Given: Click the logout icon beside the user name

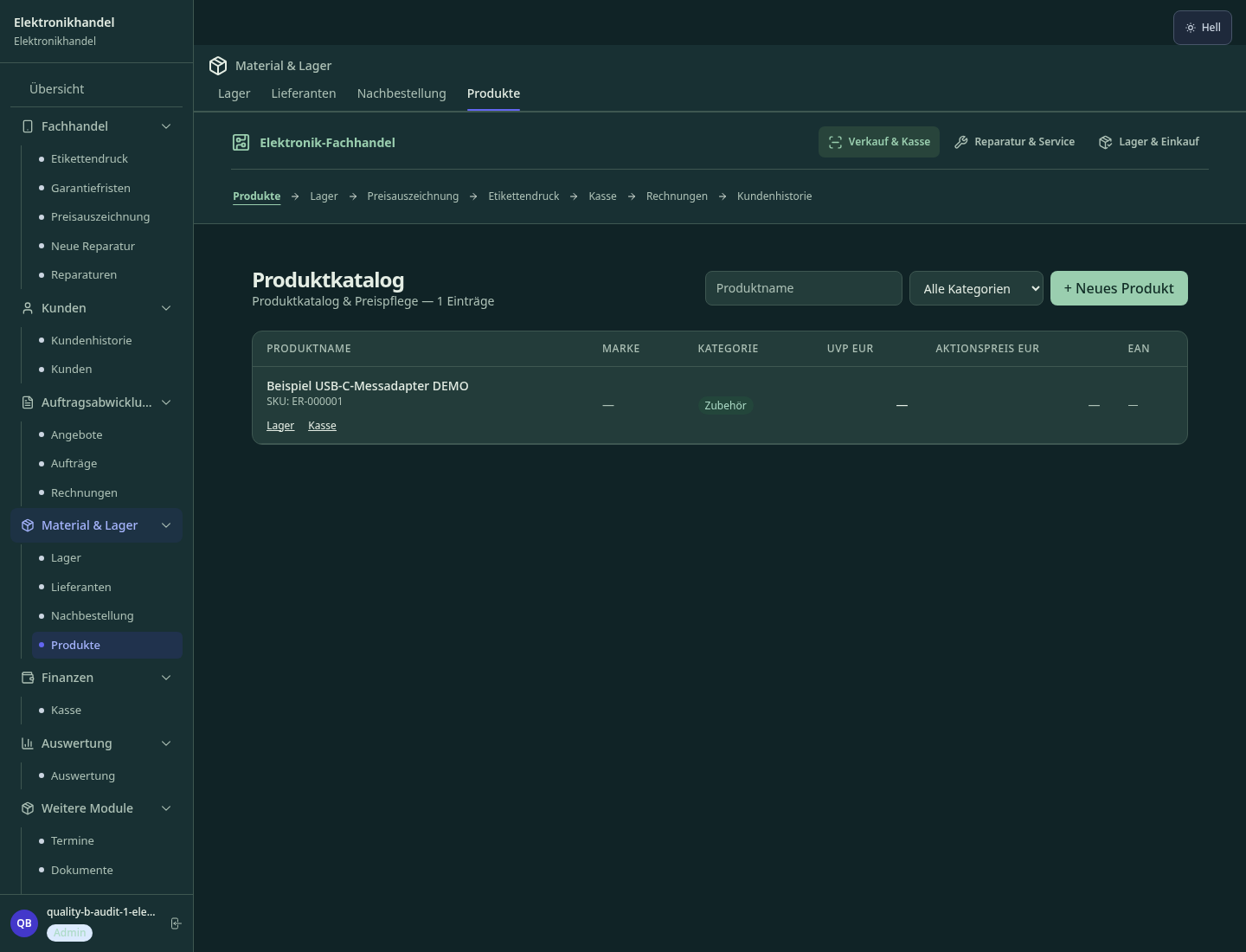Looking at the screenshot, I should pos(176,923).
